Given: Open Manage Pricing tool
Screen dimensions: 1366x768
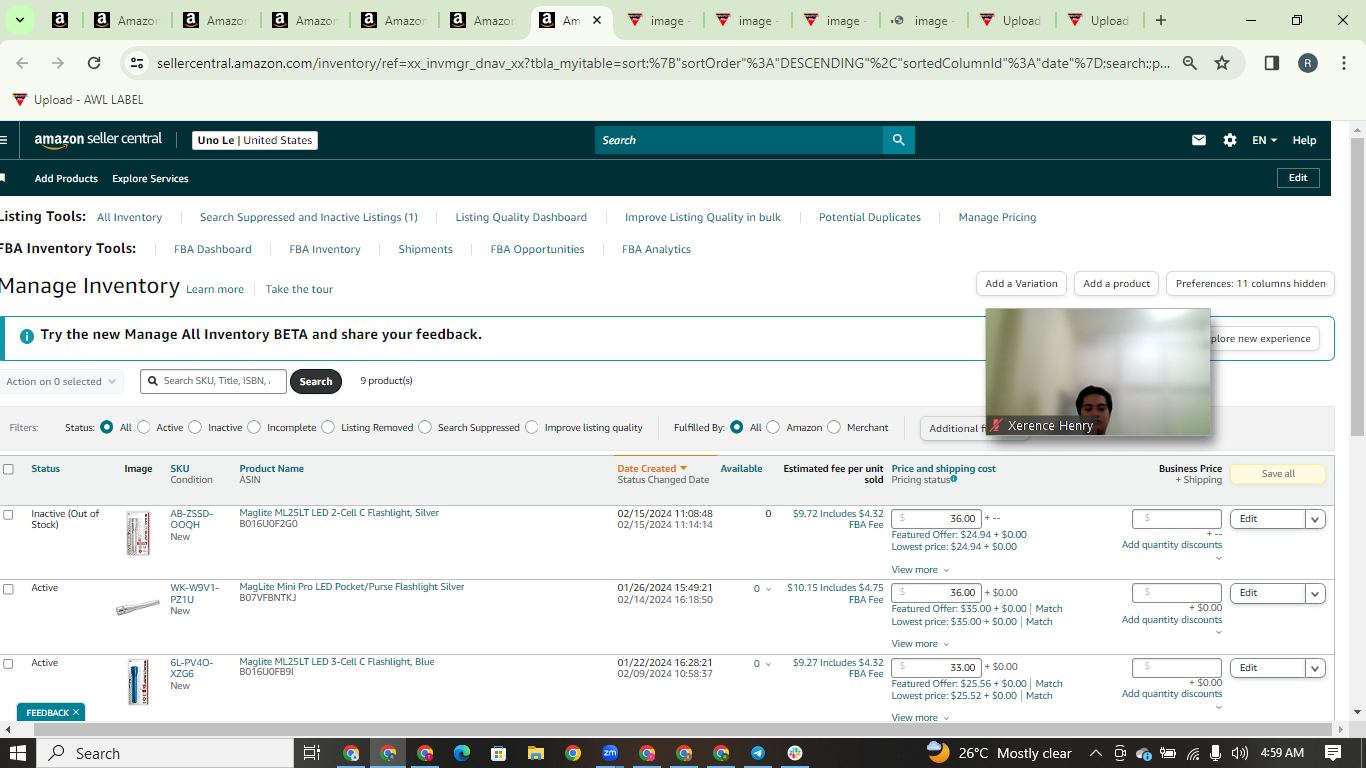Looking at the screenshot, I should point(997,217).
